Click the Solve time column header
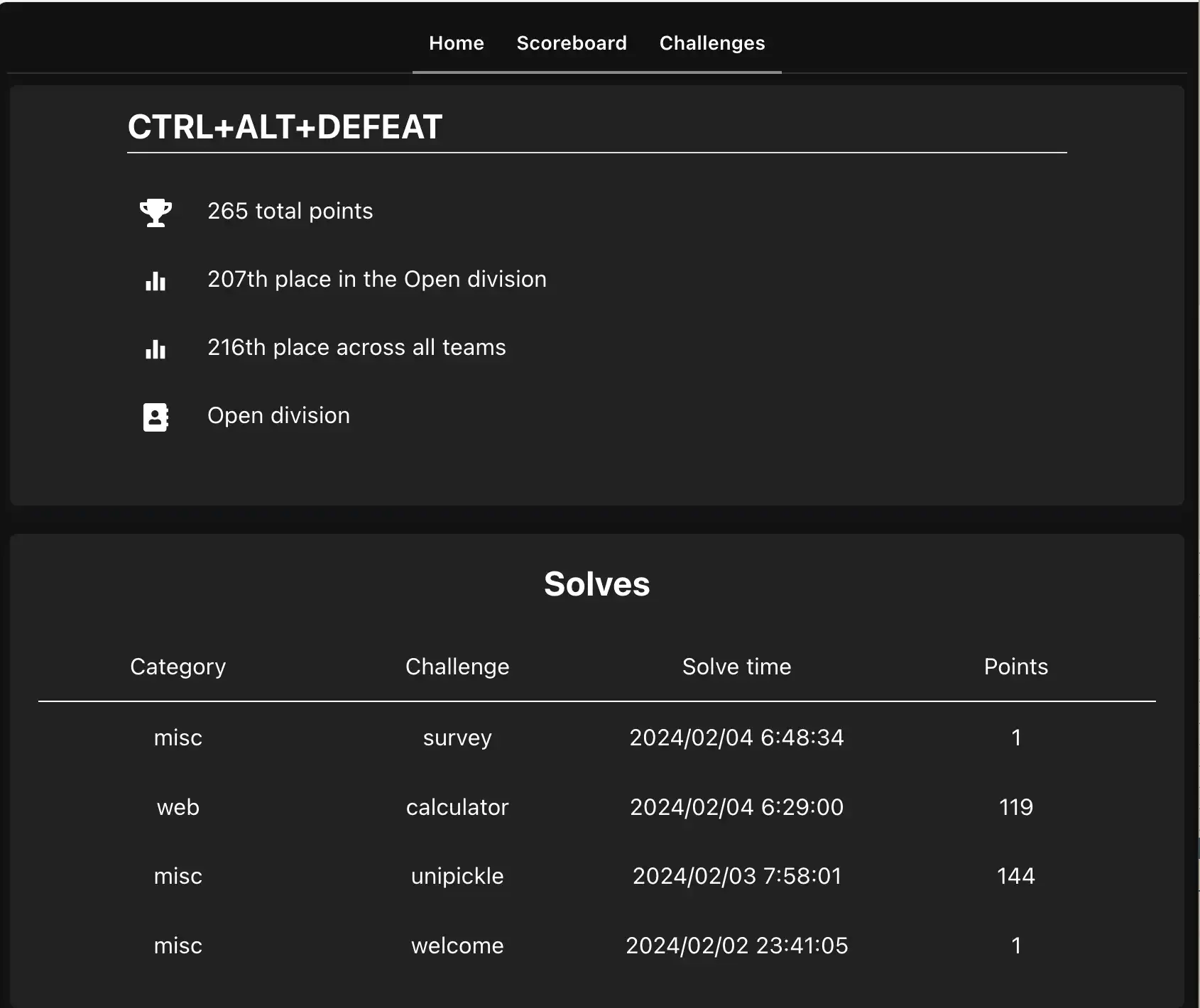This screenshot has height=1008, width=1200. coord(737,667)
